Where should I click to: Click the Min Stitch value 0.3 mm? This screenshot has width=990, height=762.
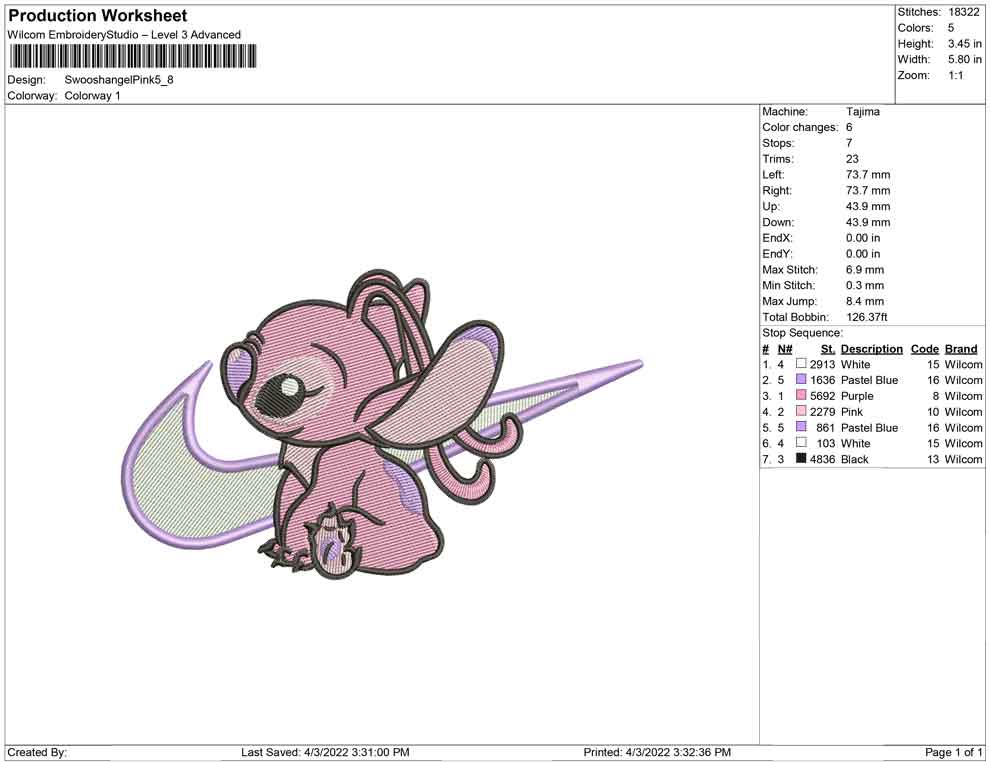865,285
